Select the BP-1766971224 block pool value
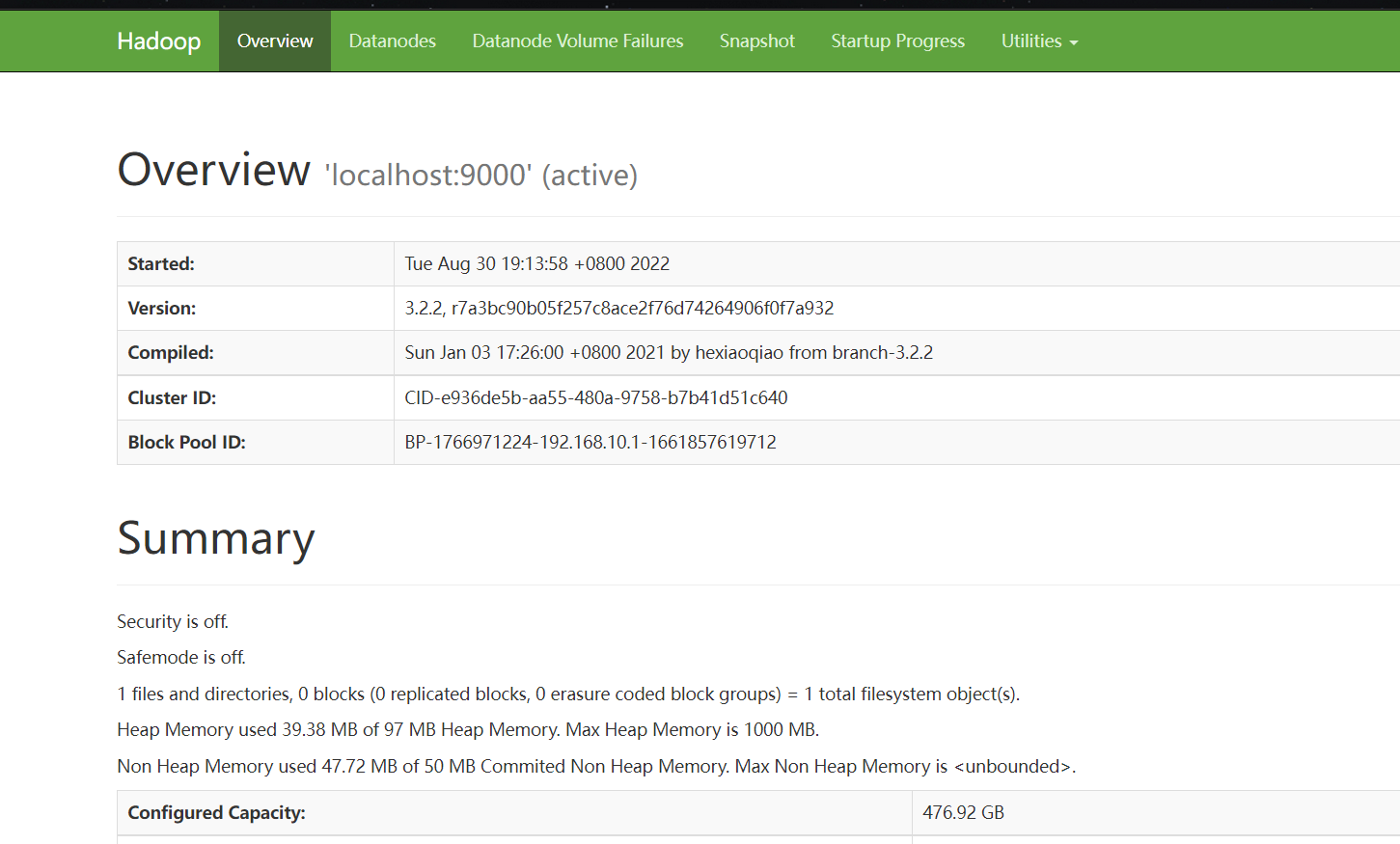The image size is (1400, 844). [590, 442]
